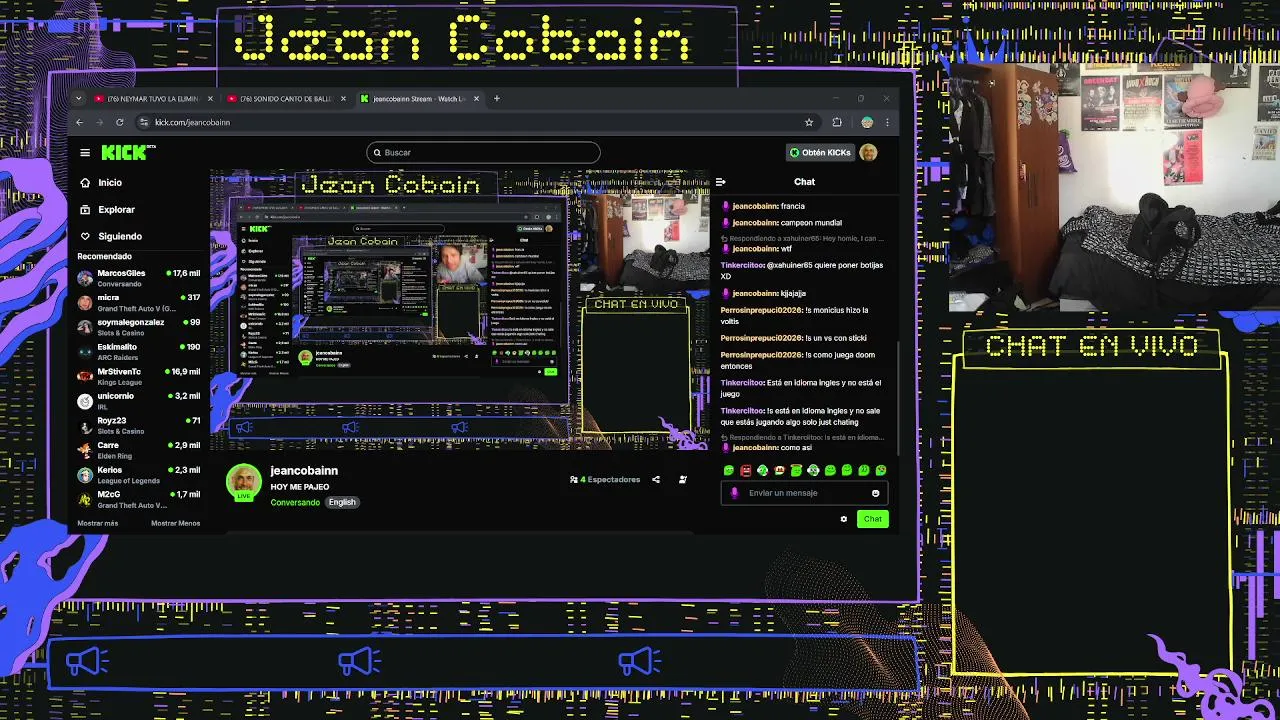Screen dimensions: 1280x720
Task: Focus the Buscar search field
Action: coord(483,153)
